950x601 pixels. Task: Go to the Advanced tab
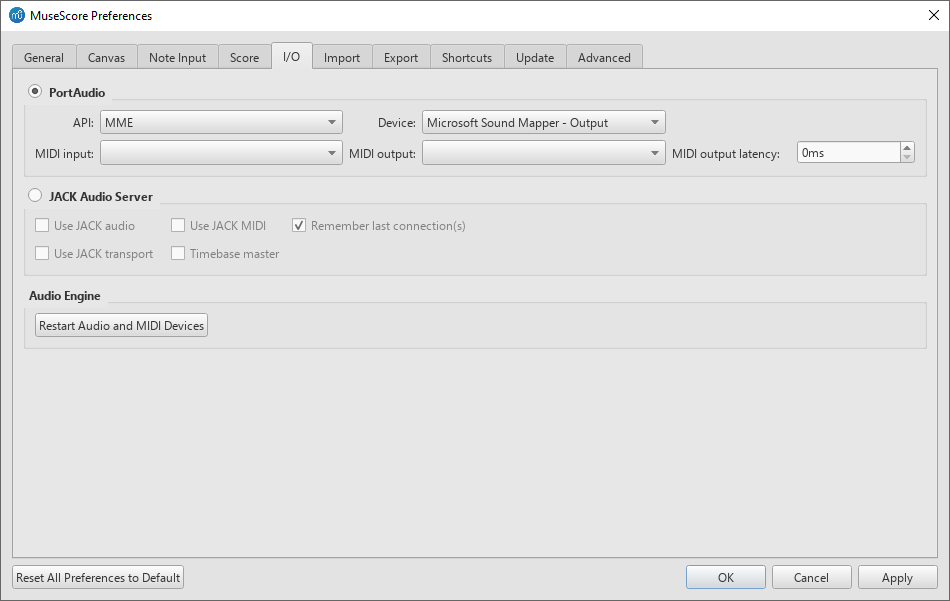[x=604, y=58]
